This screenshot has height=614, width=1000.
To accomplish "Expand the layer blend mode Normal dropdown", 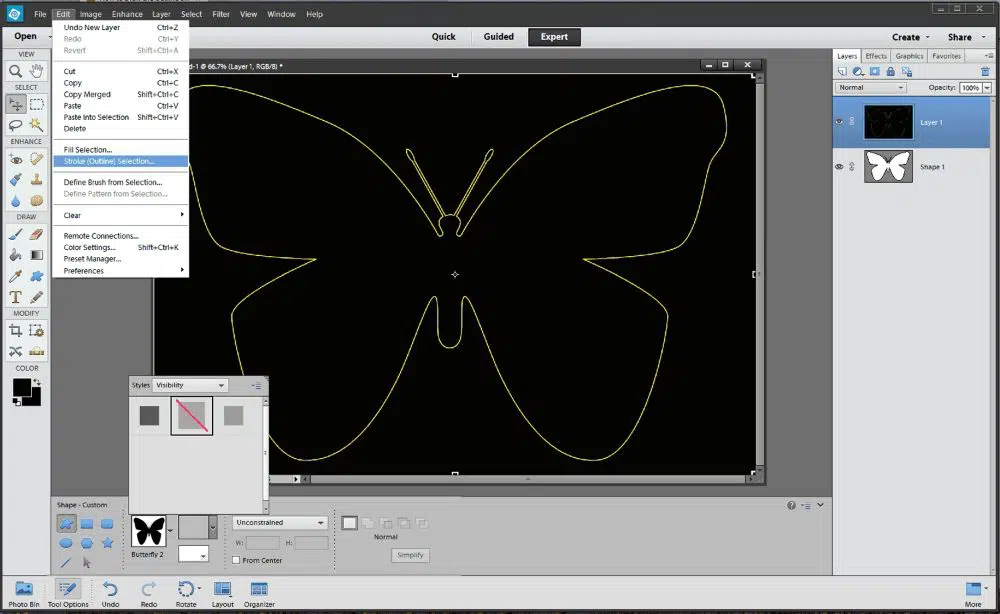I will [871, 88].
